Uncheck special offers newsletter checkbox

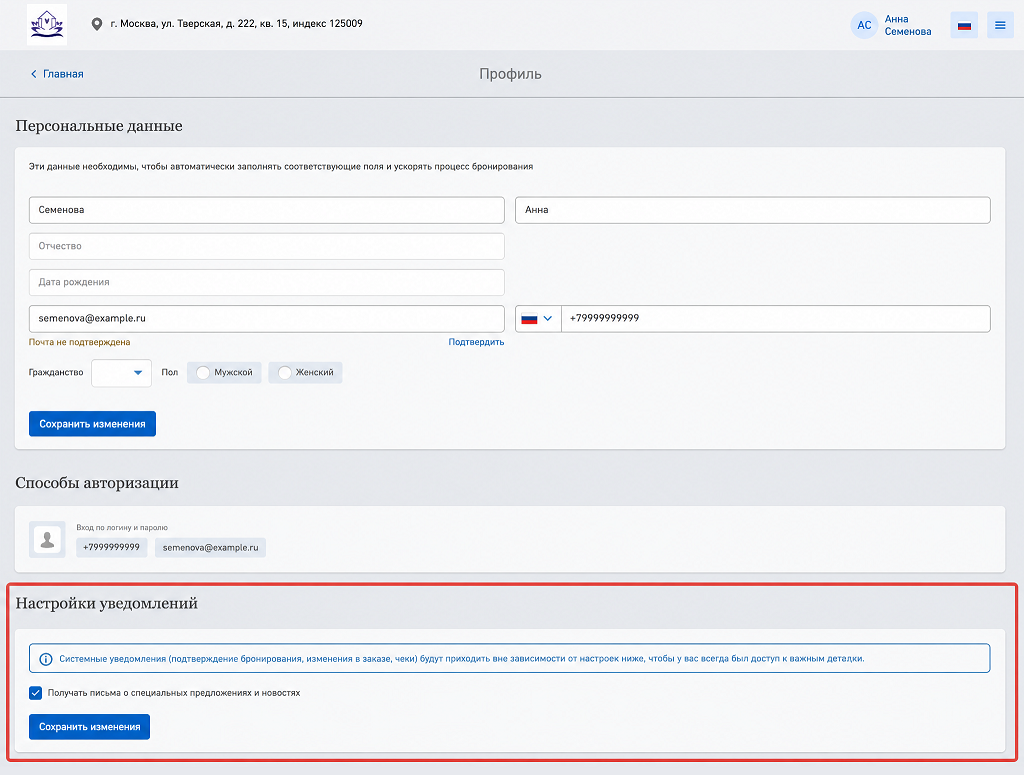[x=35, y=693]
